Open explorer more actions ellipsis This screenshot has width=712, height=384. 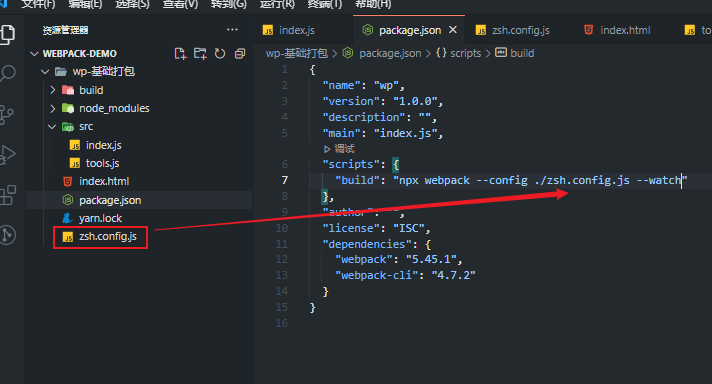point(232,30)
